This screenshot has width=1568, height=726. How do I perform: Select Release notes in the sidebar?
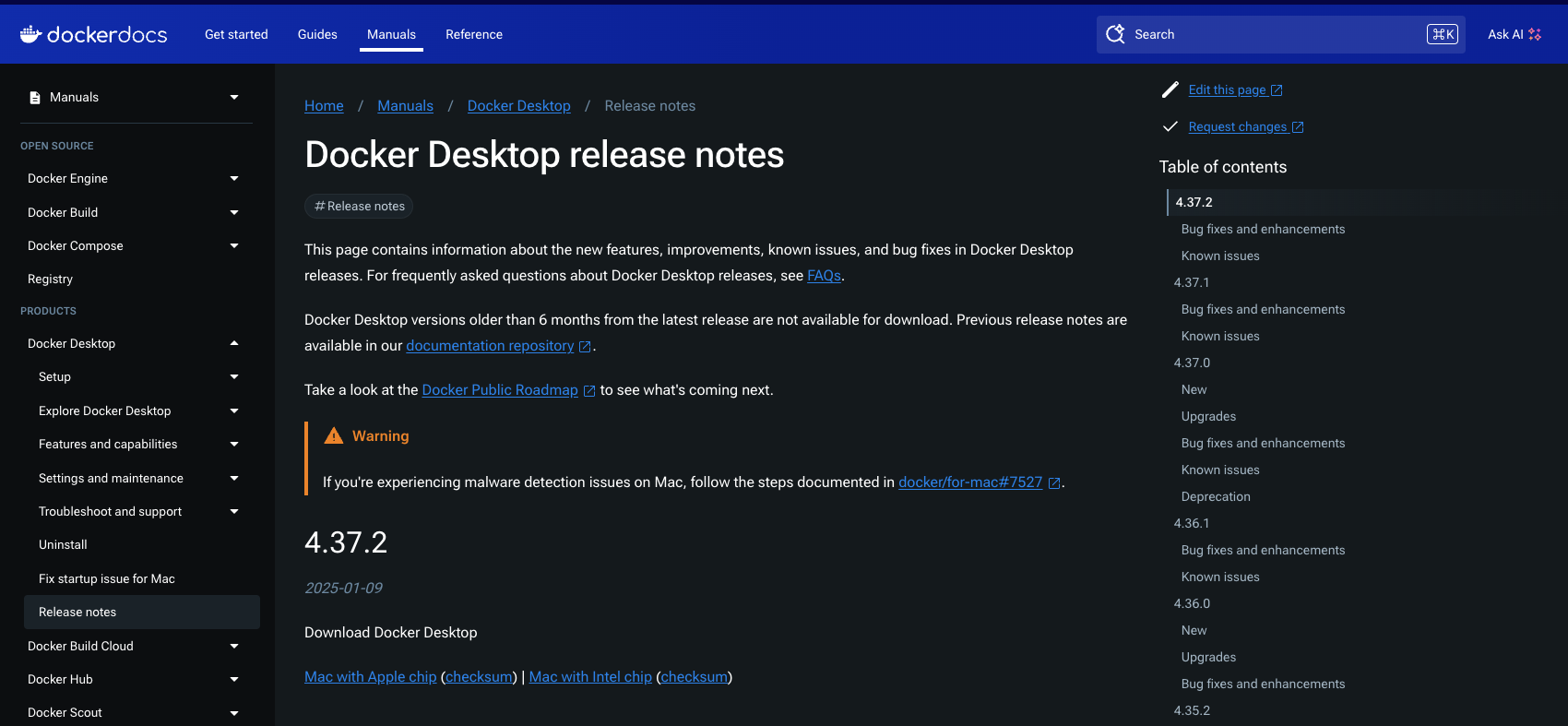click(142, 612)
